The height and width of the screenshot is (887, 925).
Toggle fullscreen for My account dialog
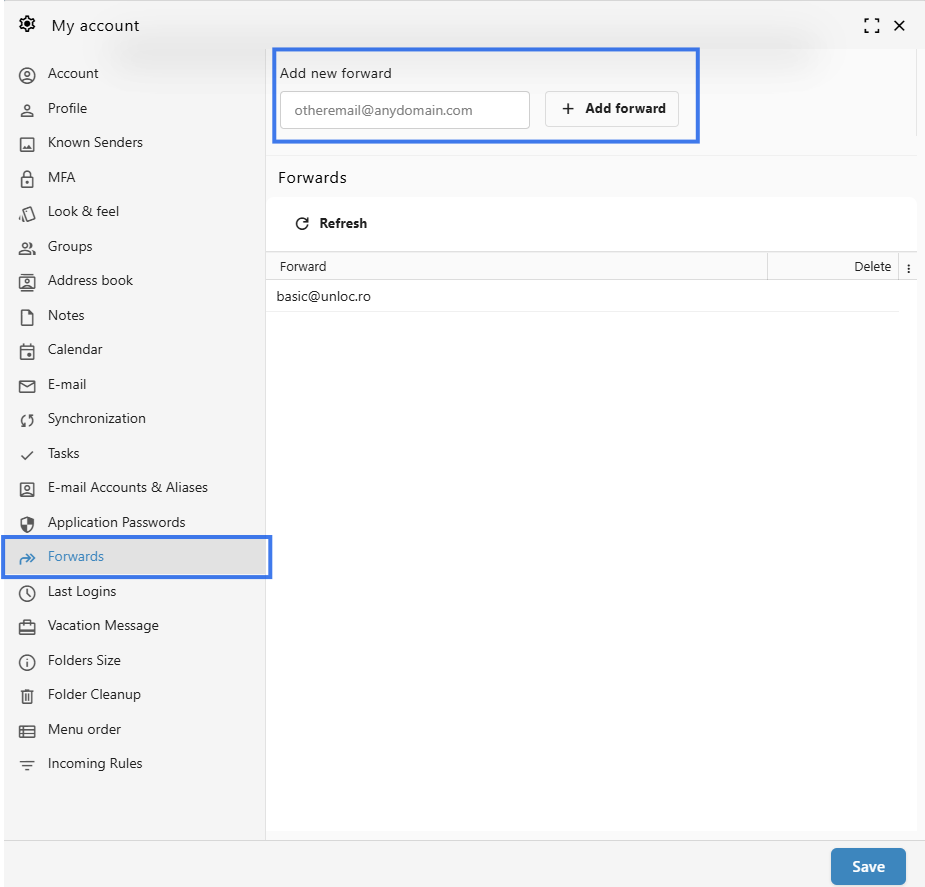(871, 25)
